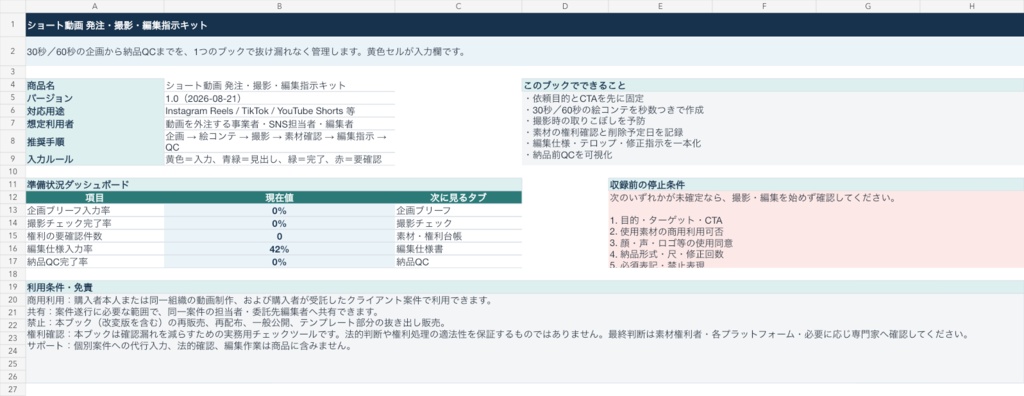Select the 想定利用者 label cell
Viewport: 1024px width, 396px height.
pos(95,124)
